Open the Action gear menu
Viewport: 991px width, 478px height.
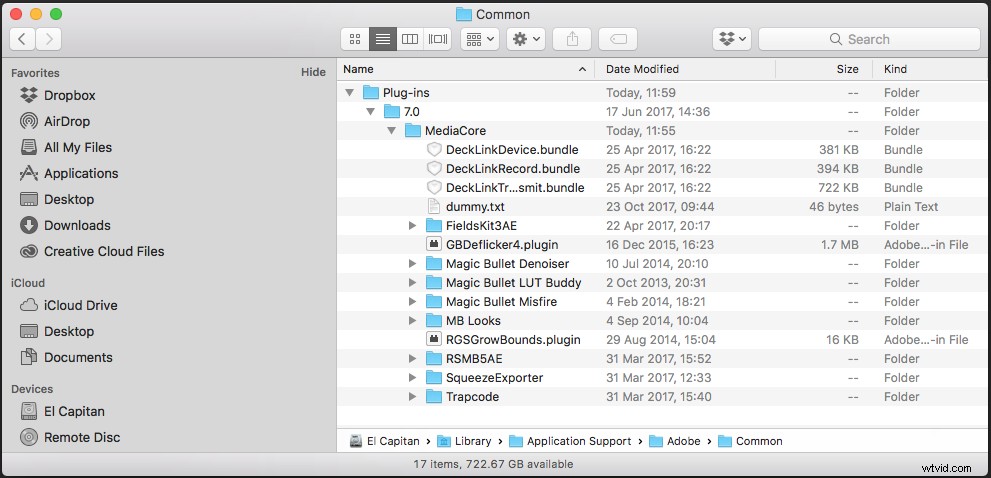coord(526,39)
